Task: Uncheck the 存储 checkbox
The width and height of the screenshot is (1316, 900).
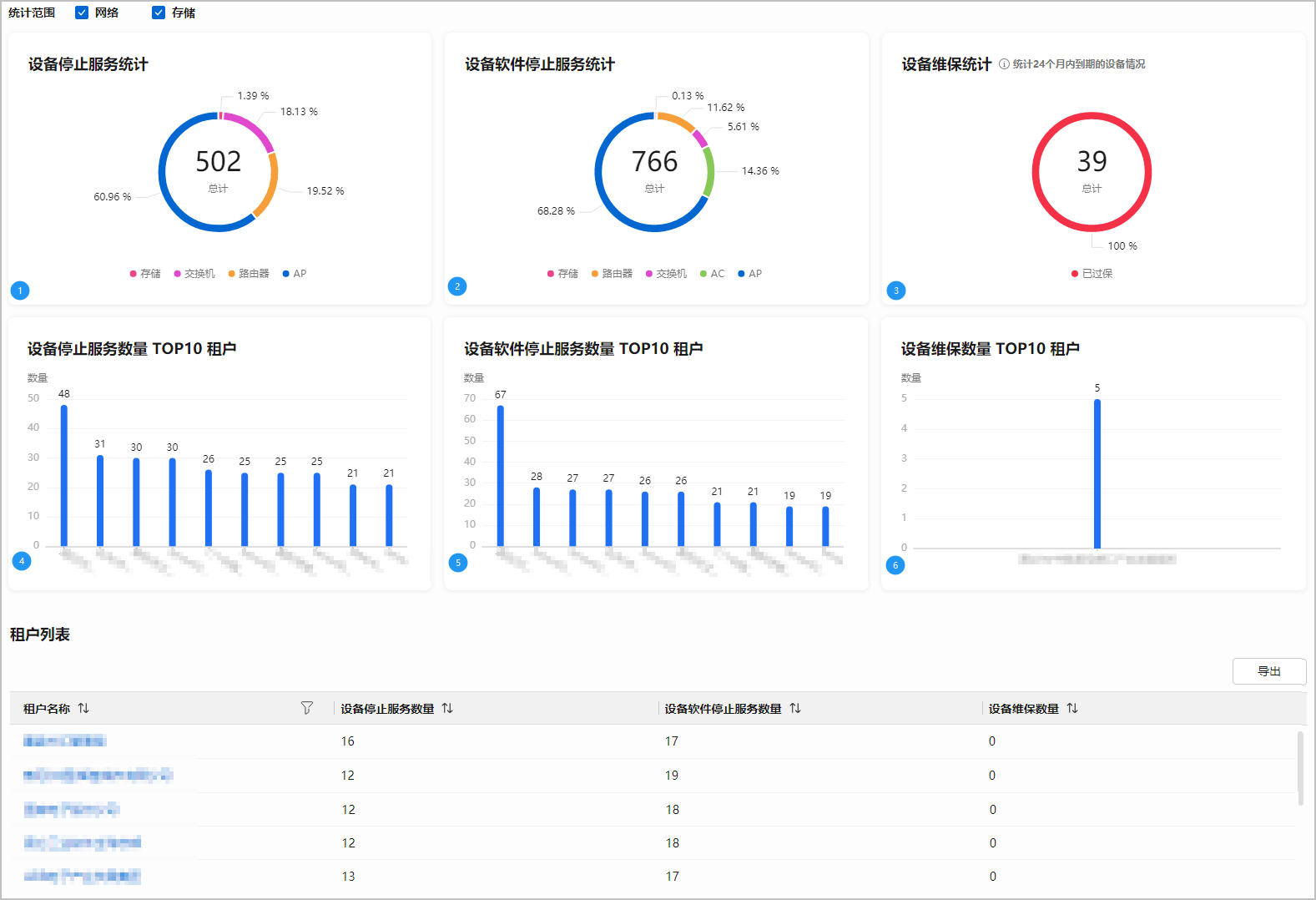Action: tap(159, 13)
